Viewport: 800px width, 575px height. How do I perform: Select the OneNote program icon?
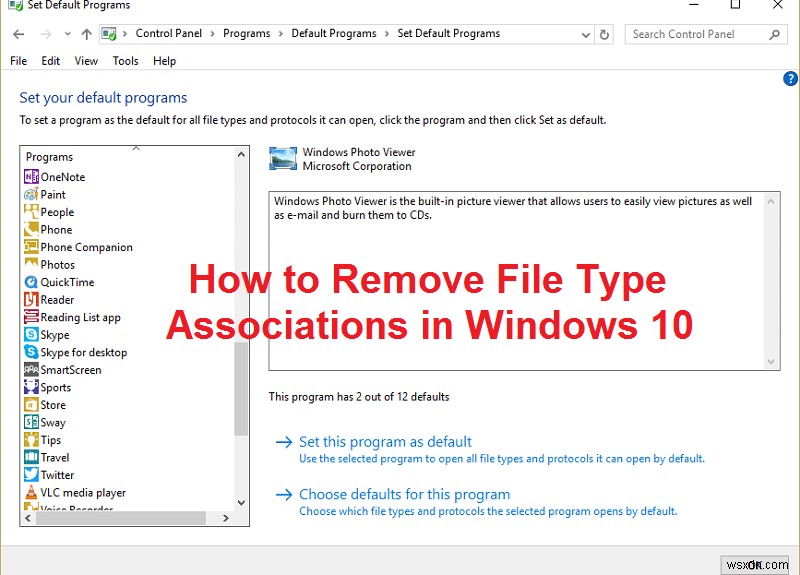[x=31, y=177]
